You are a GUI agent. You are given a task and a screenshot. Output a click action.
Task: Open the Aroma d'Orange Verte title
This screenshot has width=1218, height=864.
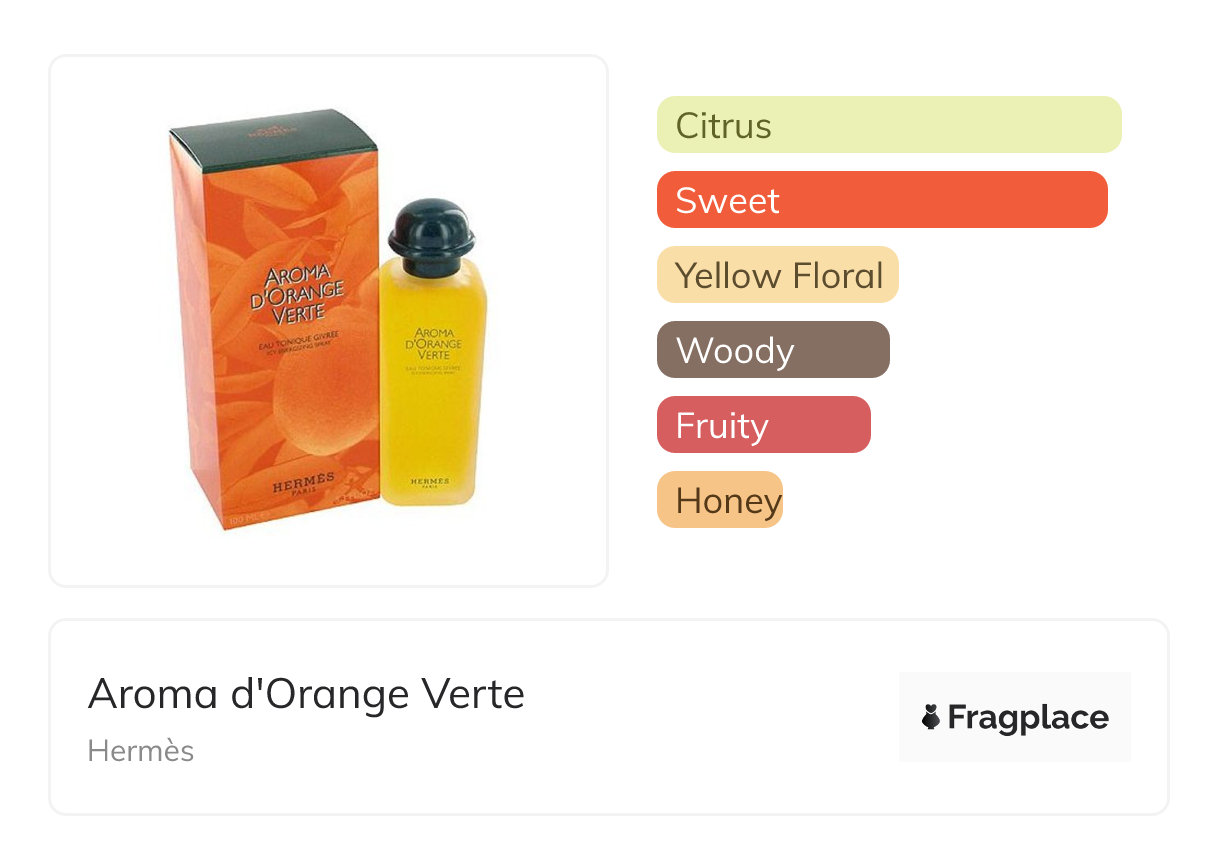tap(306, 693)
